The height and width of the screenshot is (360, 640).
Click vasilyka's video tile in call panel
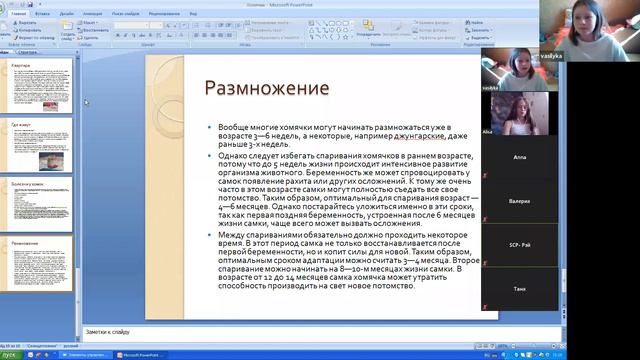coord(520,69)
